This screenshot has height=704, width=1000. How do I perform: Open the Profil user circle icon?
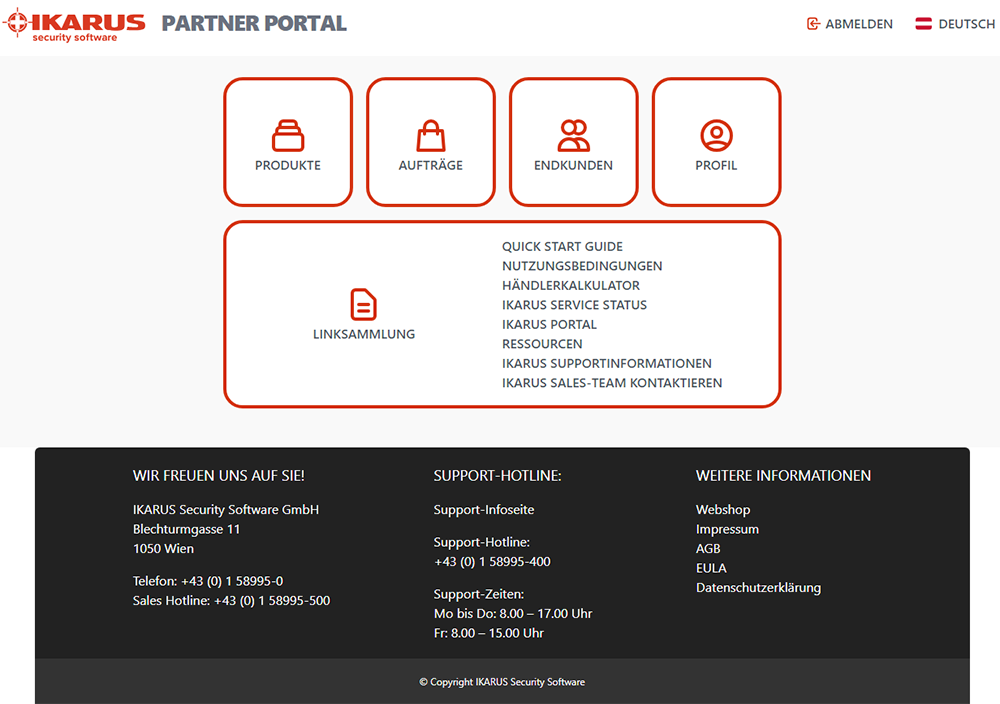coord(716,135)
